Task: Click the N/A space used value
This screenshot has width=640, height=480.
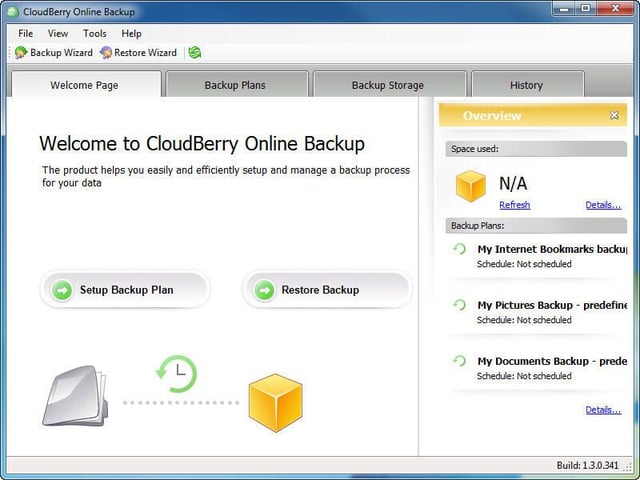Action: (513, 184)
